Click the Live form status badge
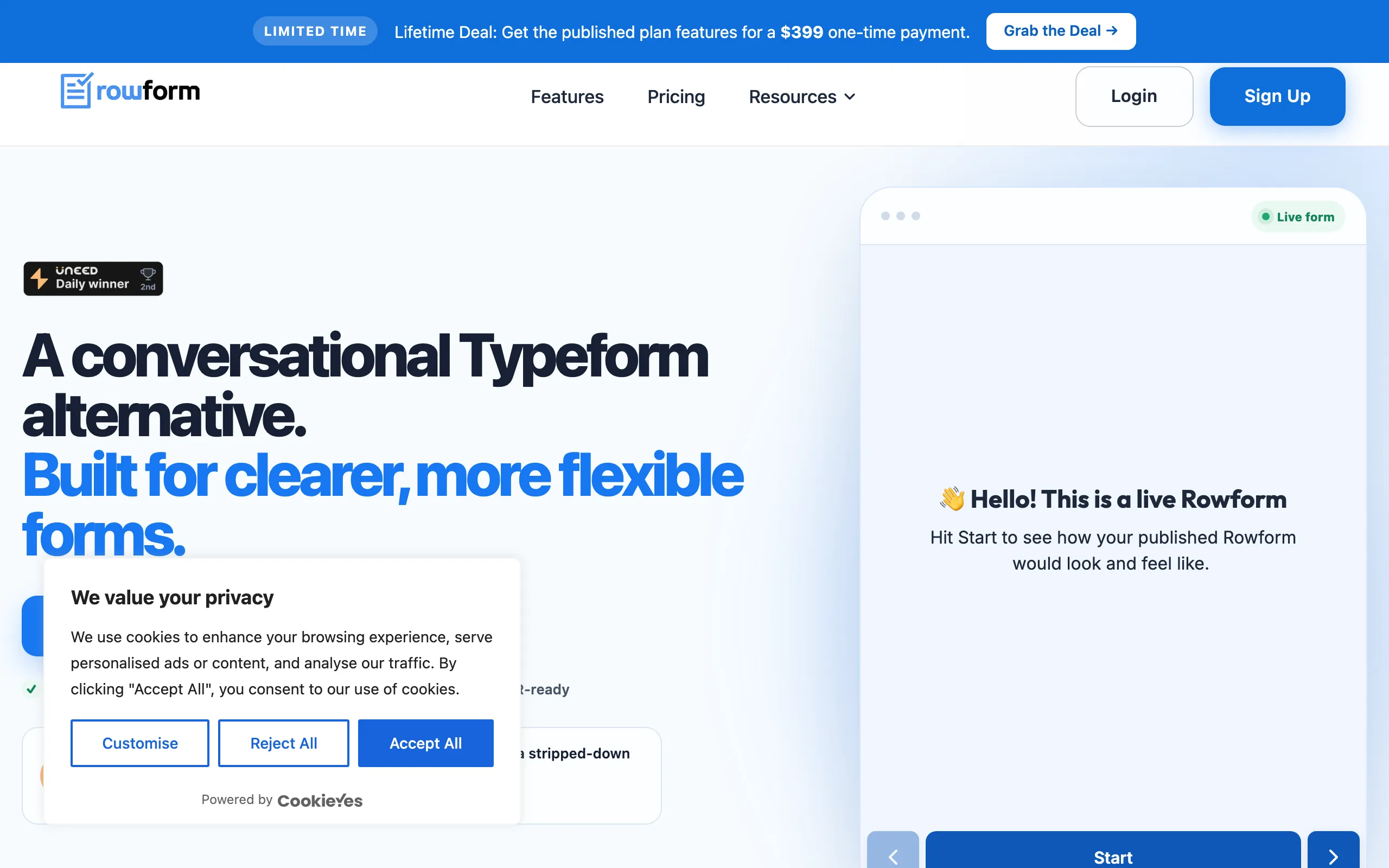This screenshot has width=1389, height=868. 1298,217
